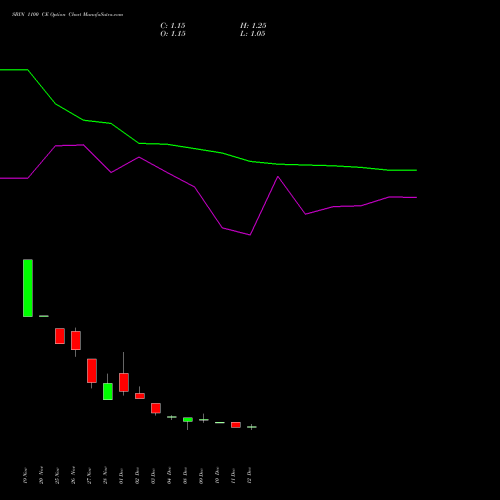This screenshot has height=500, width=500.
Task: Select the open value 'O: 1.15'
Action: 173,34
